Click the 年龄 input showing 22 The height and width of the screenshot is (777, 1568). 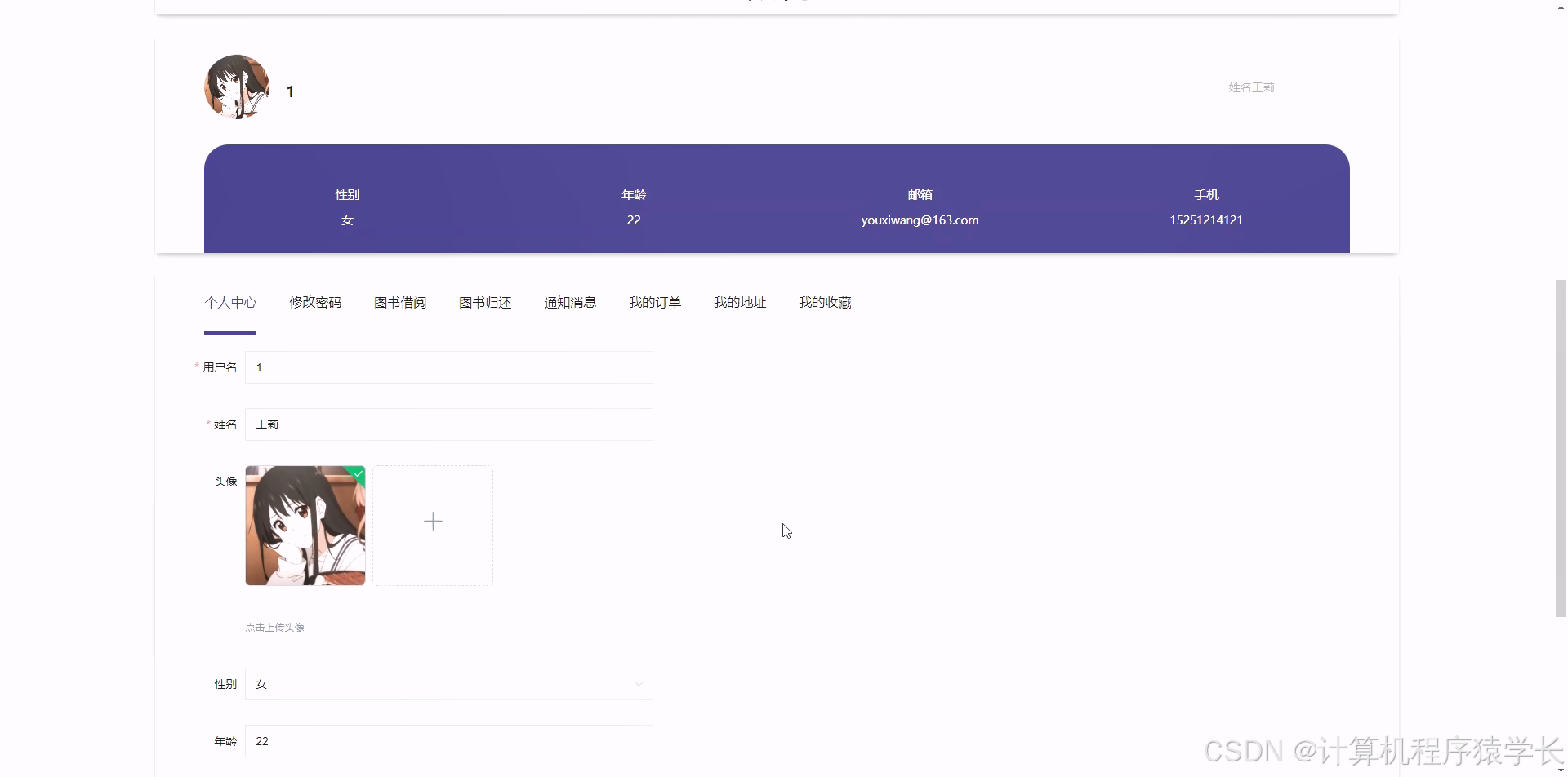449,741
